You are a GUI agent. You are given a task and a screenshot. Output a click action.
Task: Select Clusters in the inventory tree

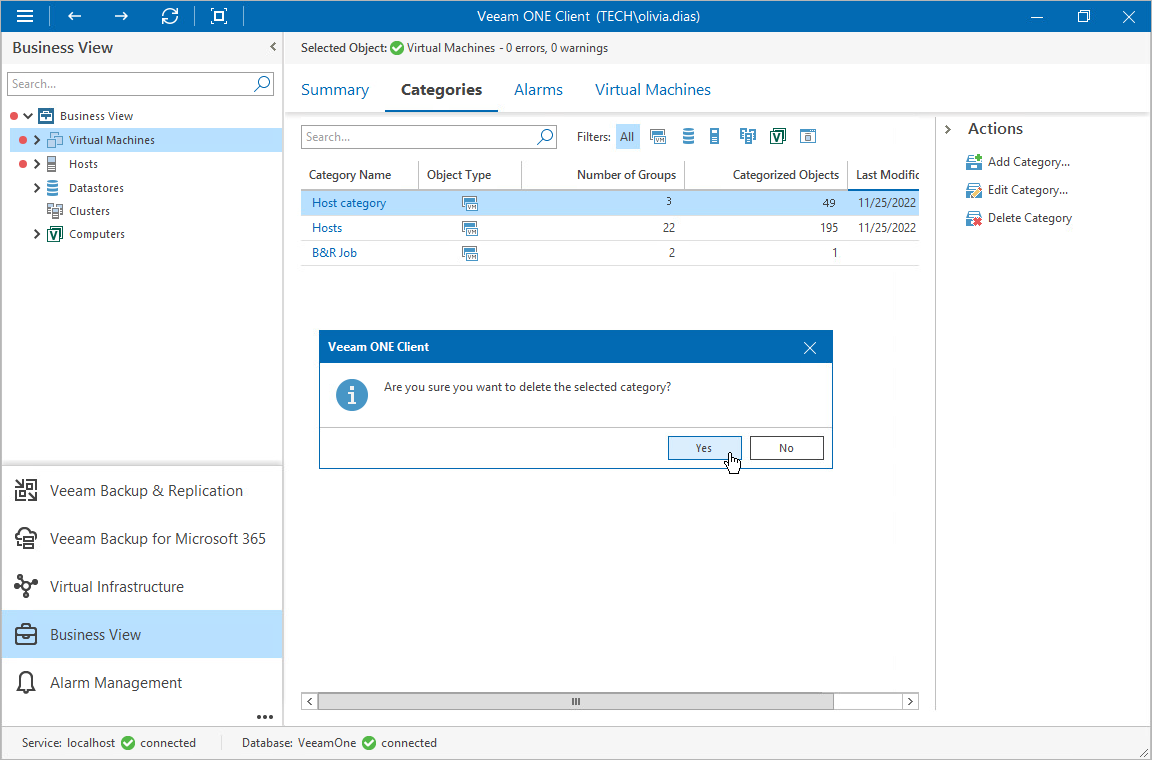(89, 211)
